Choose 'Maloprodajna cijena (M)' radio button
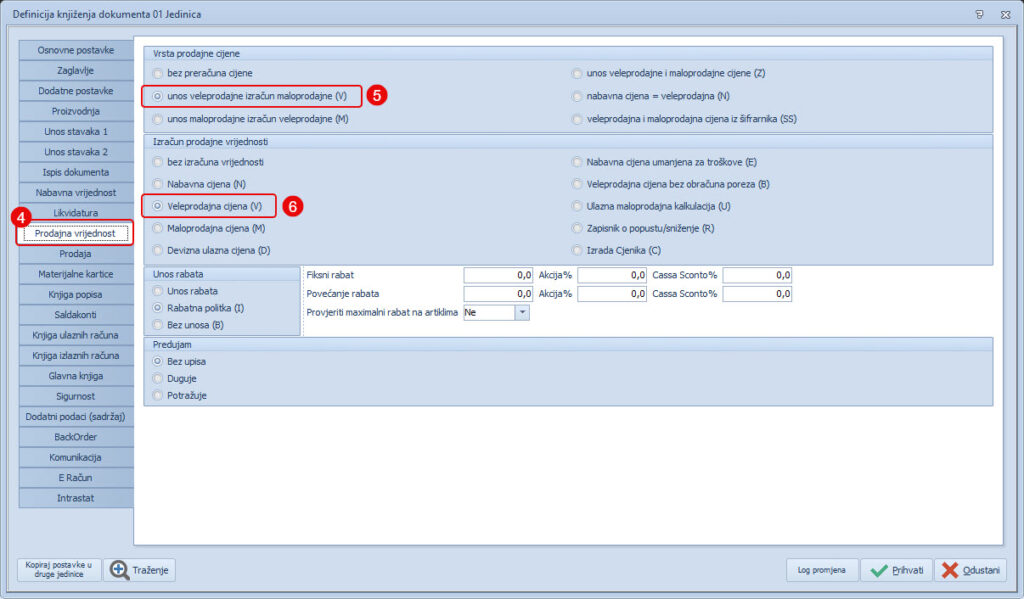 tap(157, 228)
